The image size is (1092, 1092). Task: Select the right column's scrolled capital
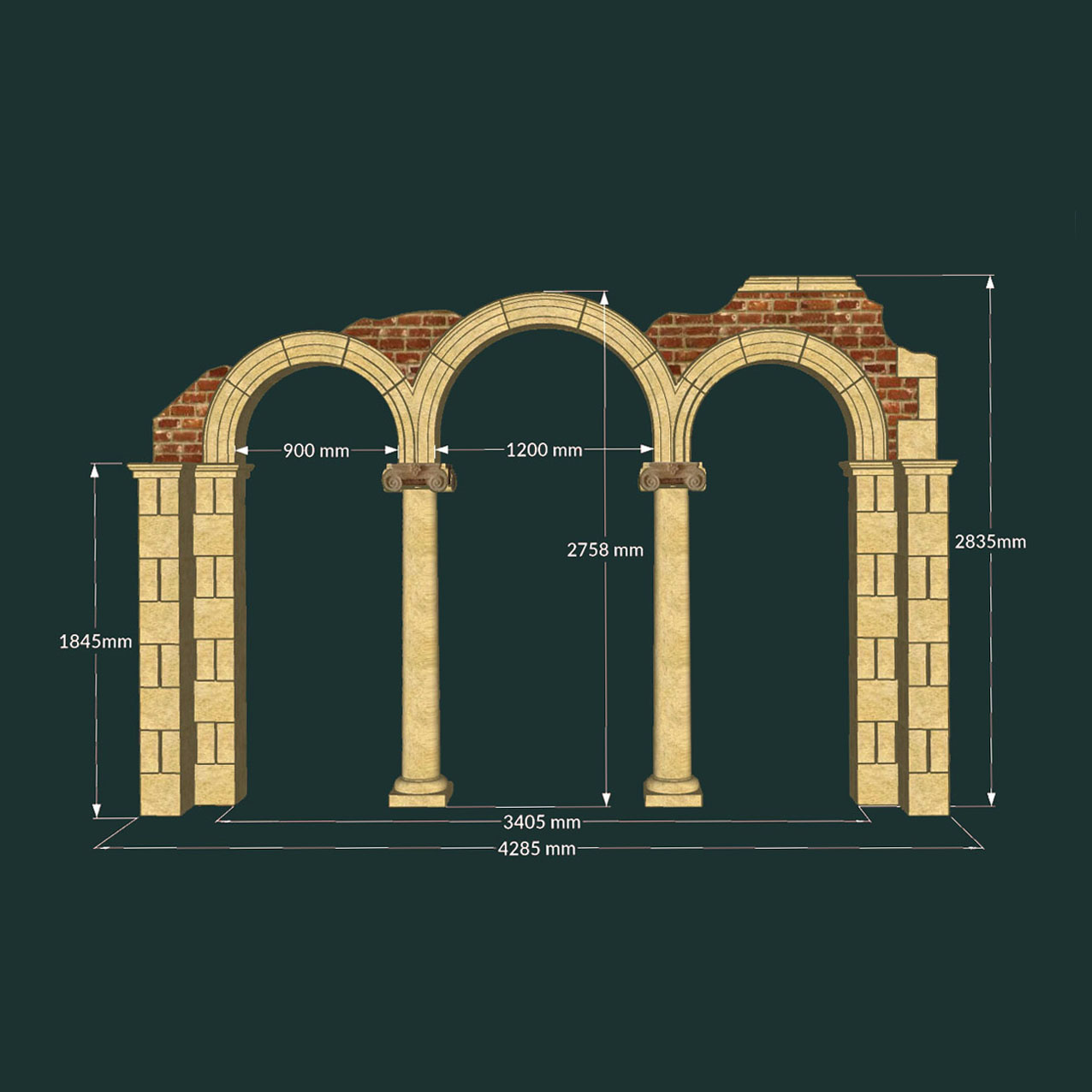pos(672,478)
